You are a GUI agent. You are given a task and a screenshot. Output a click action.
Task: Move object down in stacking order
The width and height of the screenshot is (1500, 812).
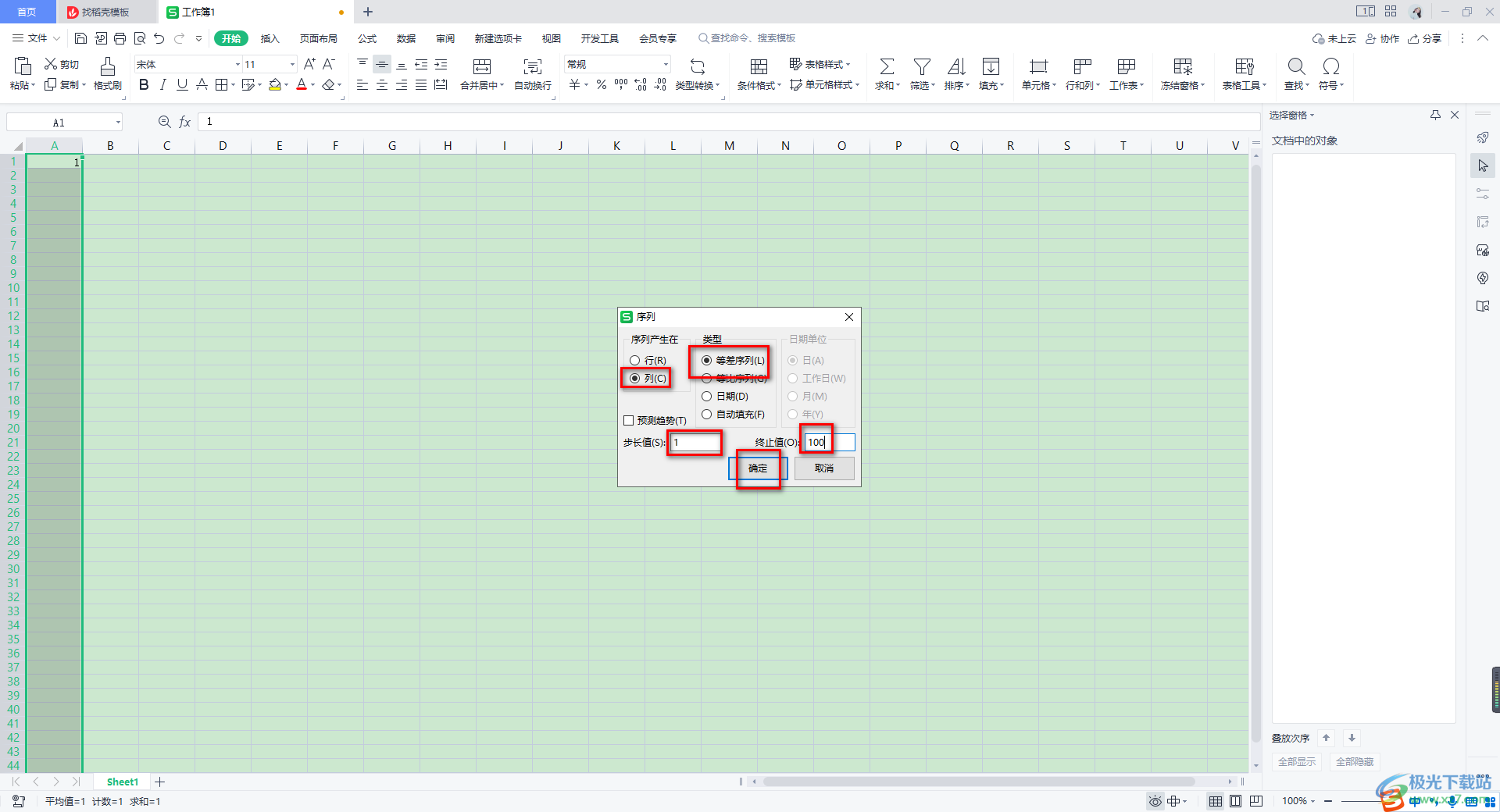pos(1352,738)
